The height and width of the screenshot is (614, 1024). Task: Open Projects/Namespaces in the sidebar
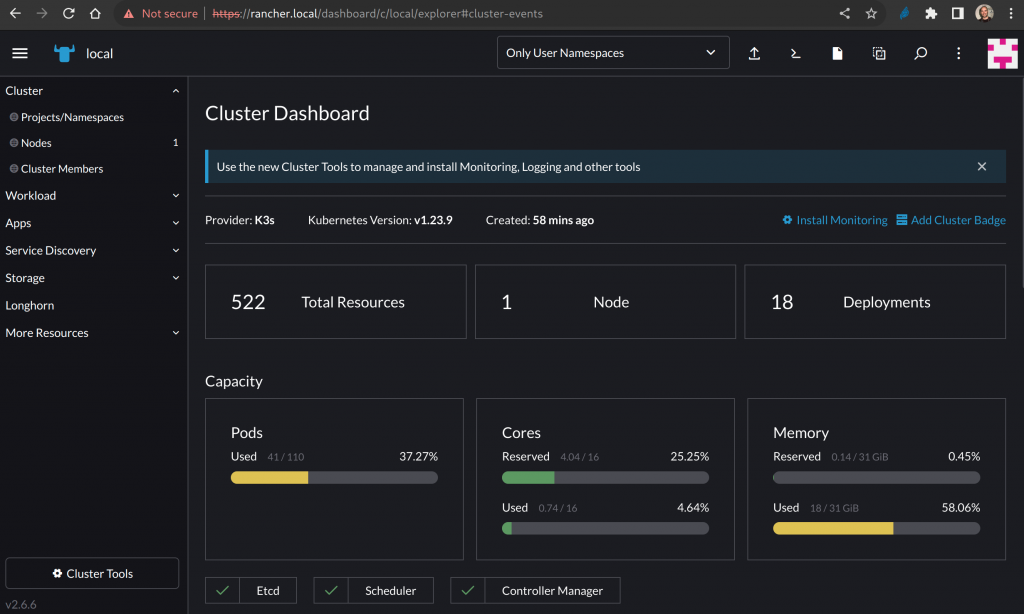(72, 117)
